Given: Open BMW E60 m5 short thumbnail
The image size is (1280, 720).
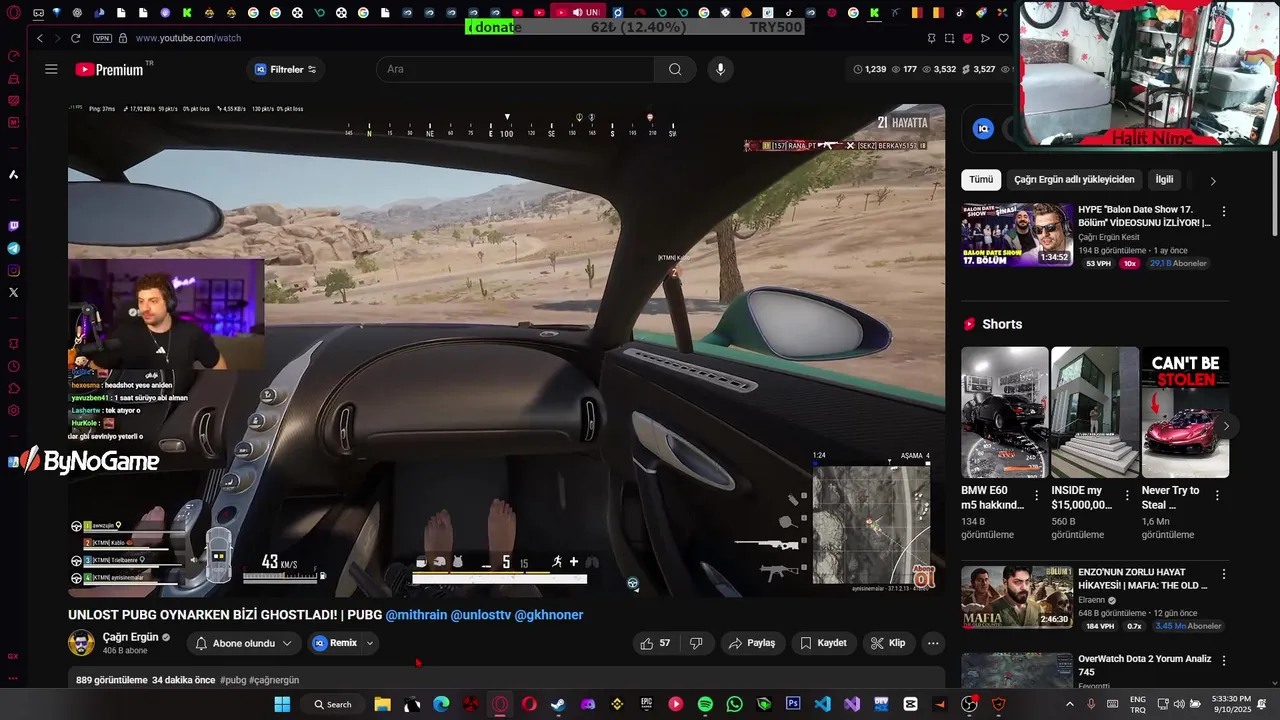Looking at the screenshot, I should 1005,412.
